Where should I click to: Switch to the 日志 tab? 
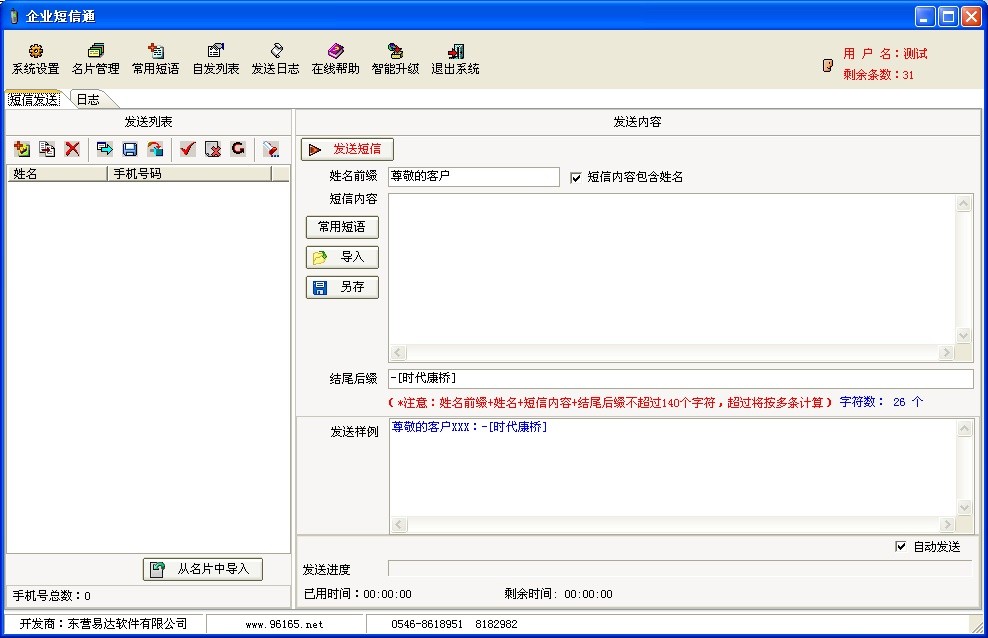point(88,100)
